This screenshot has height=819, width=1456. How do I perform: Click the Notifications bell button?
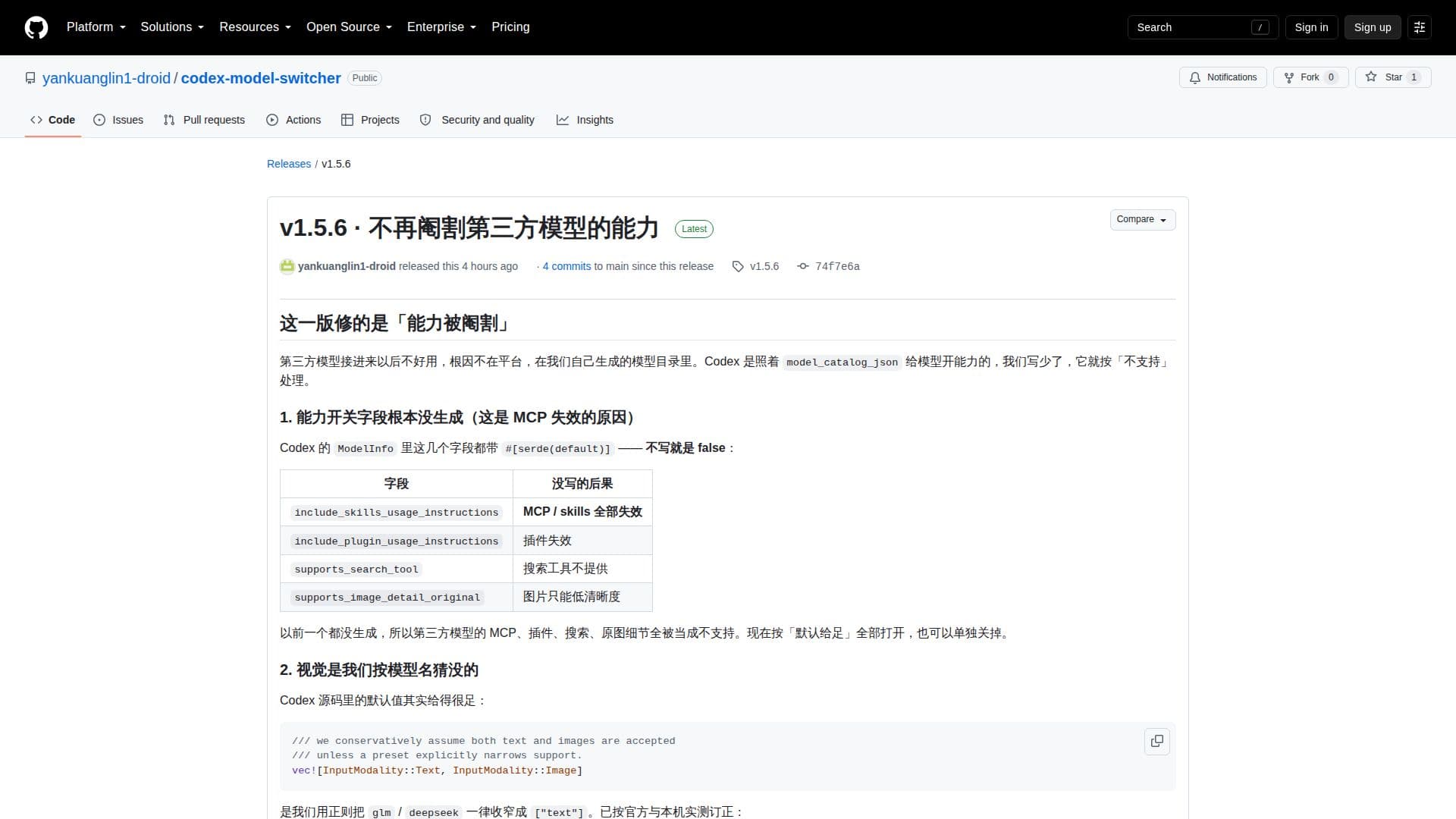click(x=1222, y=77)
